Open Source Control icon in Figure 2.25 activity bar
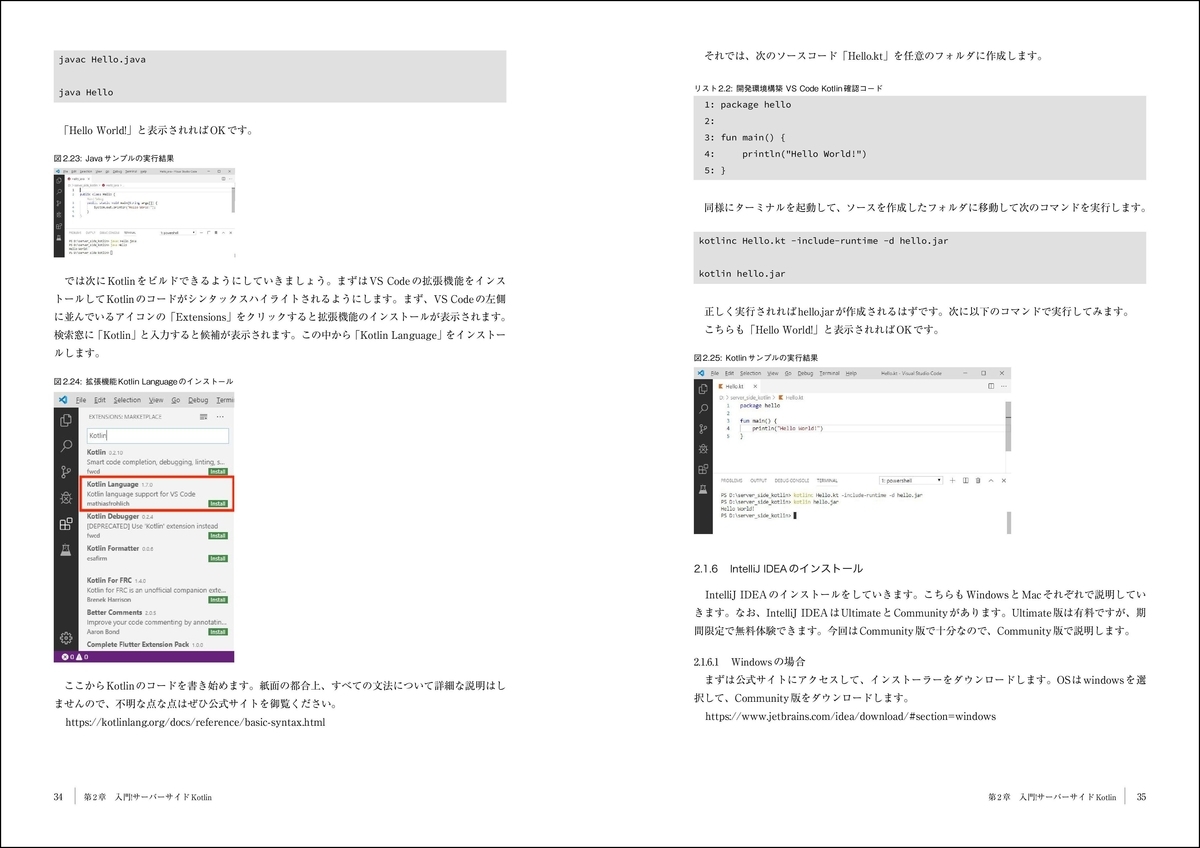Screen dimensions: 1200x848 tap(703, 429)
